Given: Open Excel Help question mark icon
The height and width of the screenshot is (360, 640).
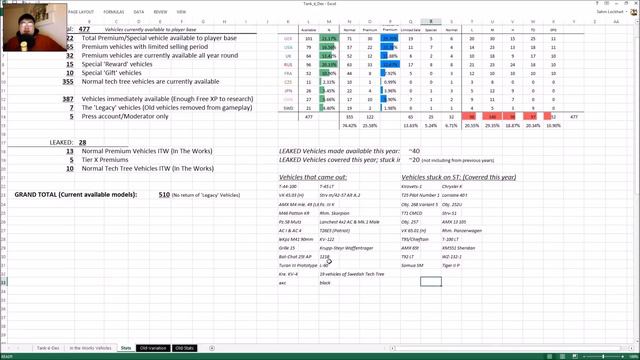Looking at the screenshot, I should (x=596, y=3).
